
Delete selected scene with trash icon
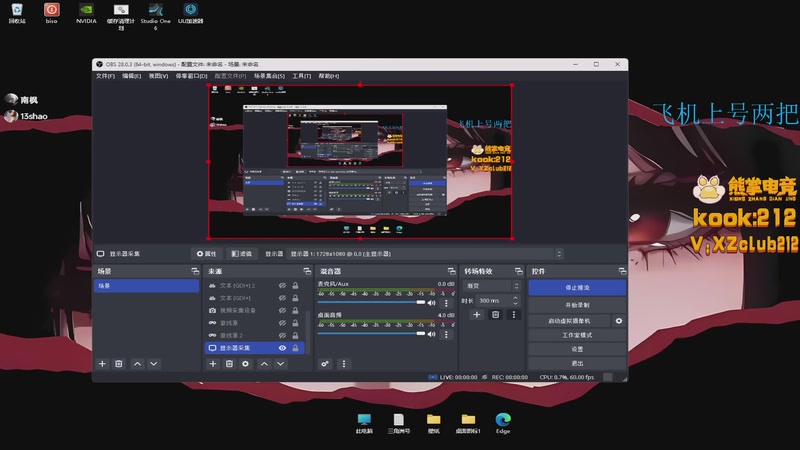click(118, 364)
